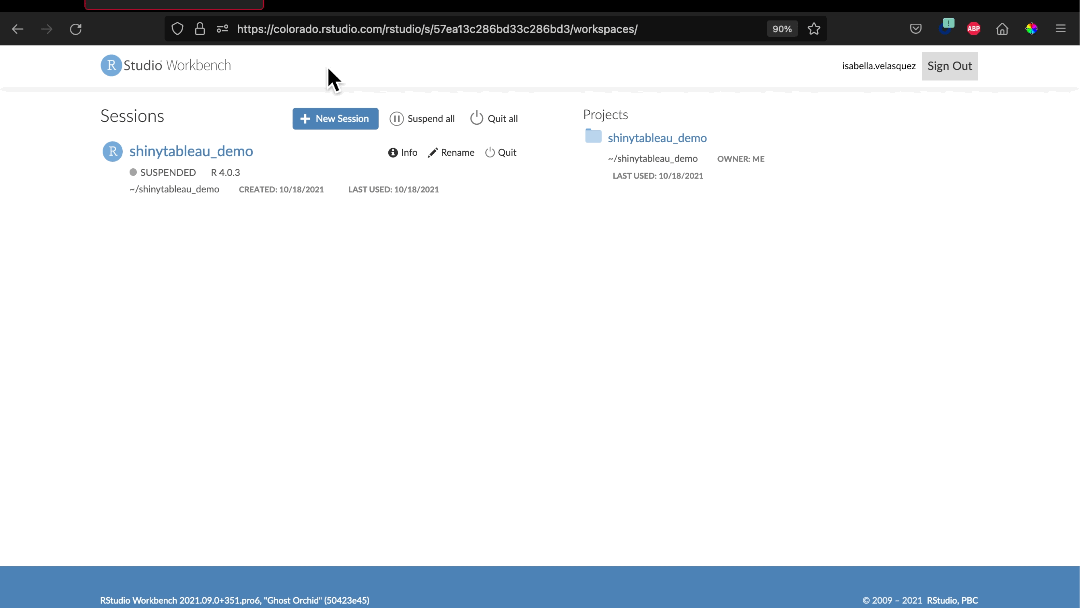Click the session's R avatar icon

112,151
